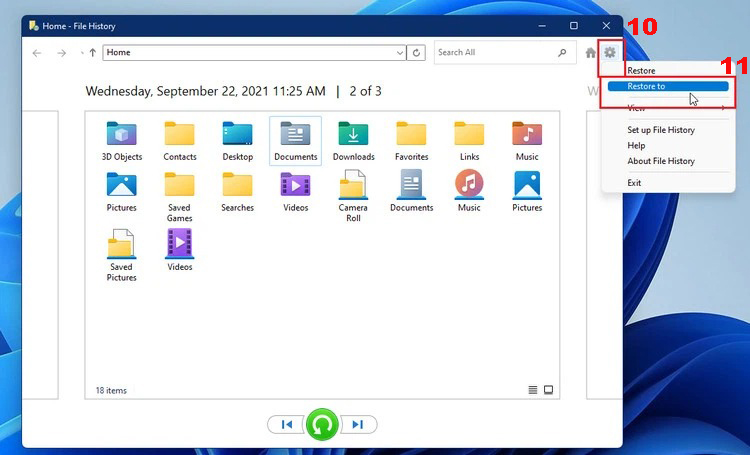The height and width of the screenshot is (455, 750).
Task: Switch to details view layout
Action: (x=532, y=390)
